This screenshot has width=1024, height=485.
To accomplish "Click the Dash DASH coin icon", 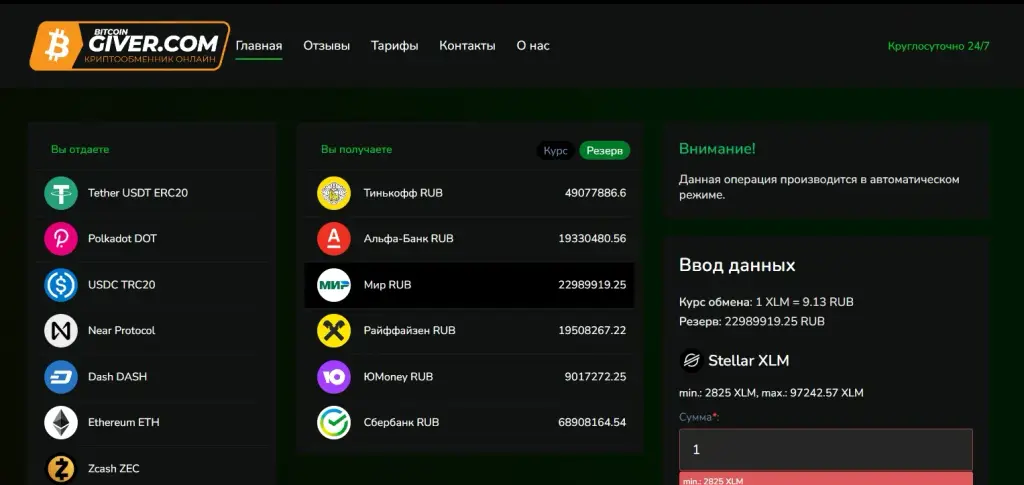I will point(61,377).
